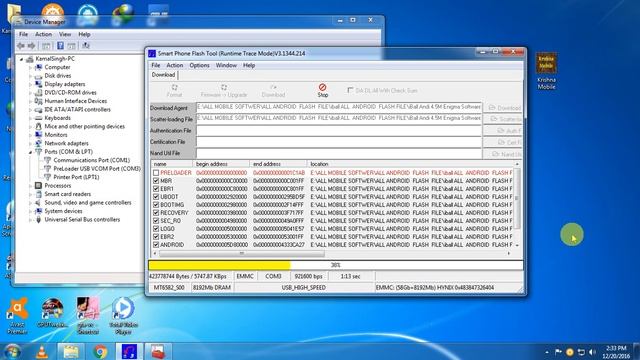
Task: Select the Download tab
Action: (x=164, y=75)
